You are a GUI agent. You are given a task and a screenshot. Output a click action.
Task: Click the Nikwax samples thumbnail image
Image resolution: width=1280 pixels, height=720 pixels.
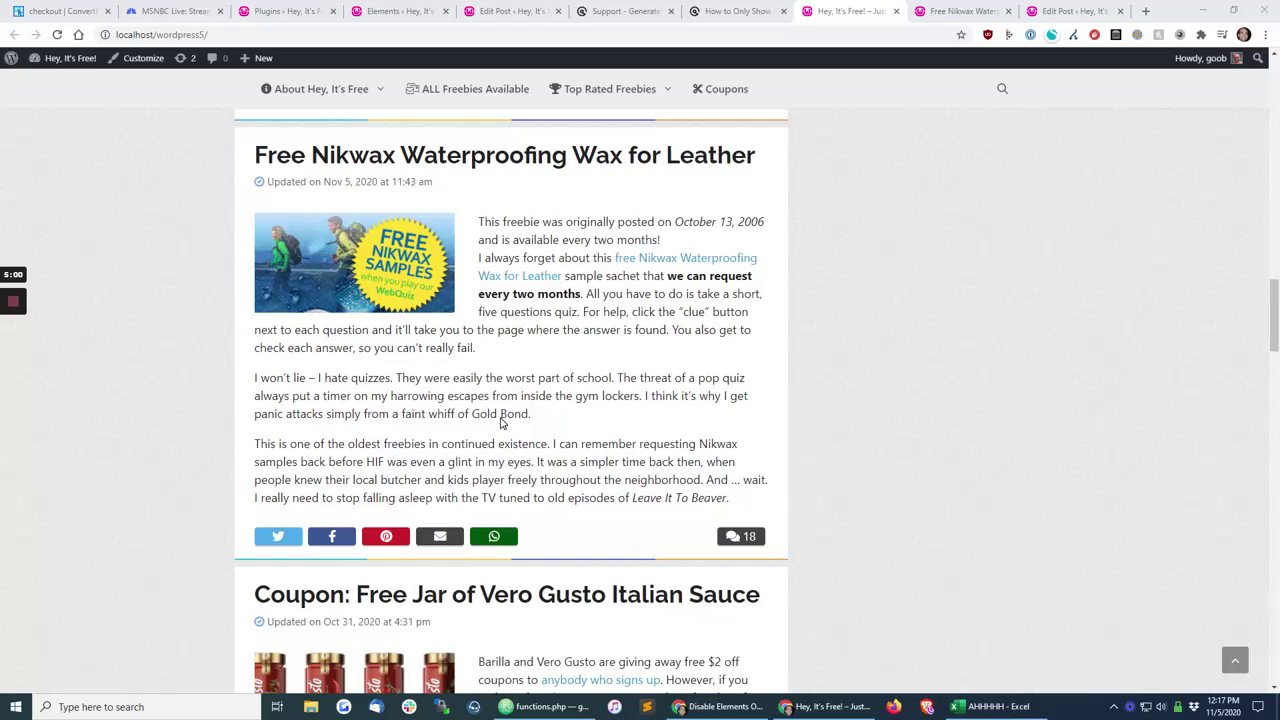[354, 263]
